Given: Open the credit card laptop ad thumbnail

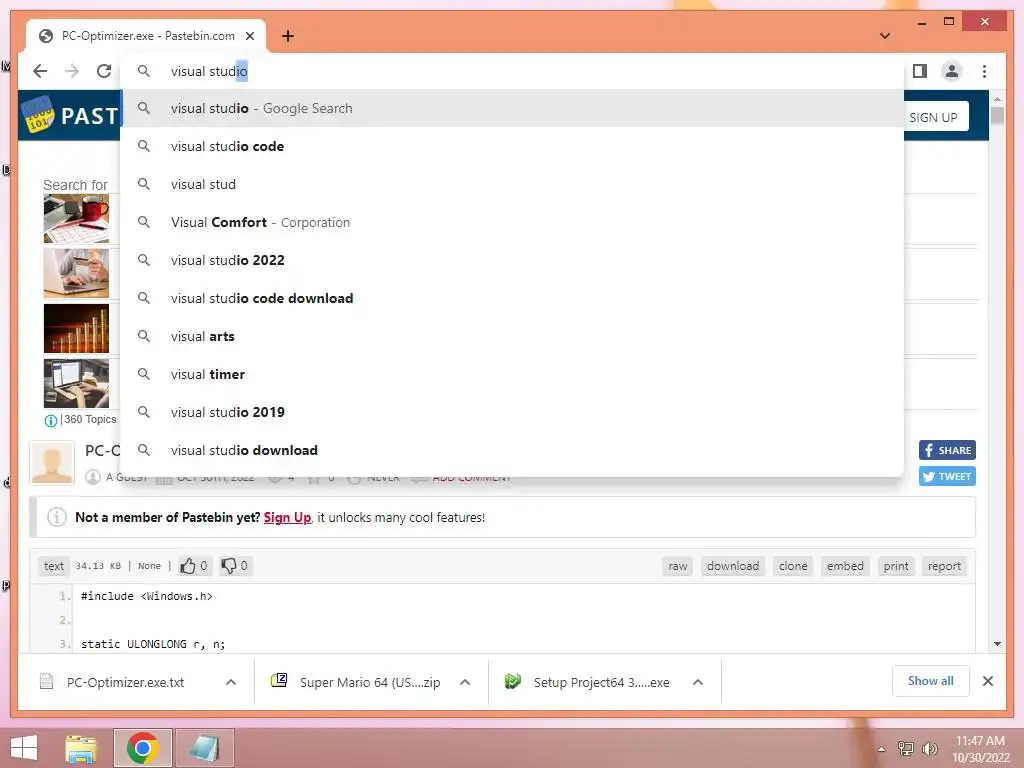Looking at the screenshot, I should (x=76, y=274).
